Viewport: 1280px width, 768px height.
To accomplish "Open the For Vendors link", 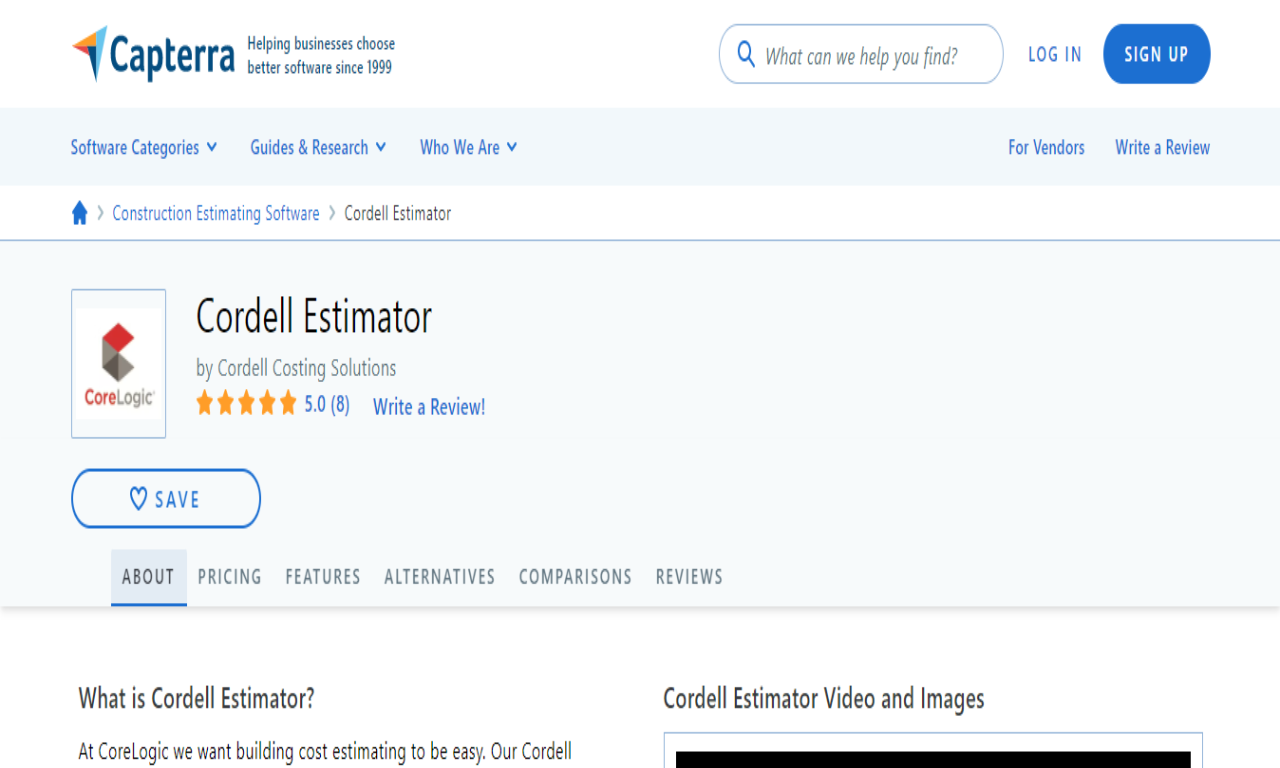I will click(1046, 147).
